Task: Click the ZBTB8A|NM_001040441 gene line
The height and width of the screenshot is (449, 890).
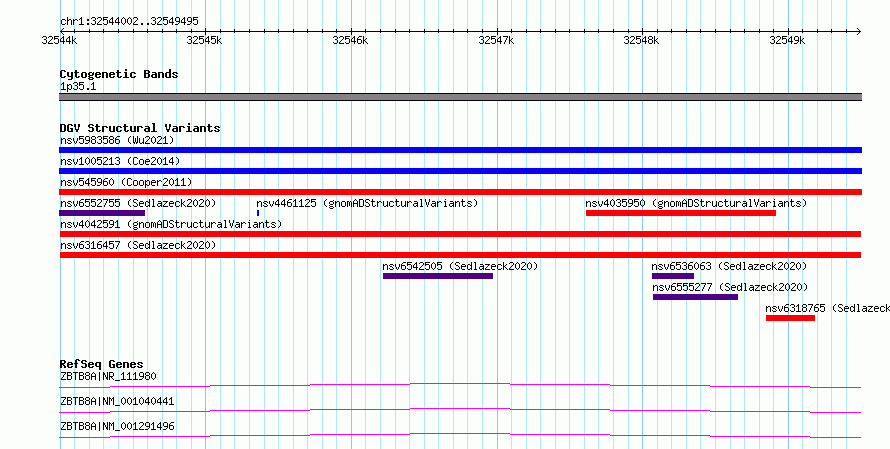Action: [460, 410]
